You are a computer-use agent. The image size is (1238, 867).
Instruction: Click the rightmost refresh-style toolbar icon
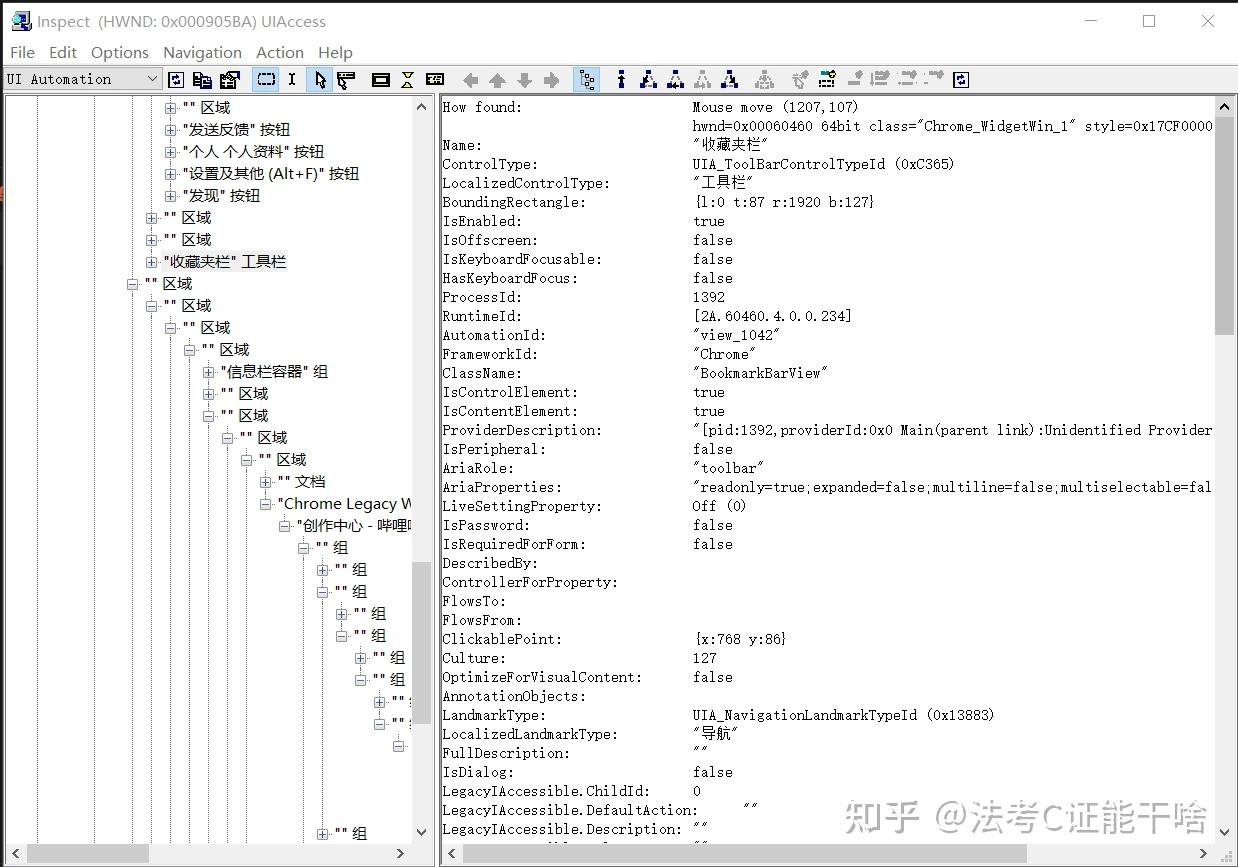coord(959,79)
